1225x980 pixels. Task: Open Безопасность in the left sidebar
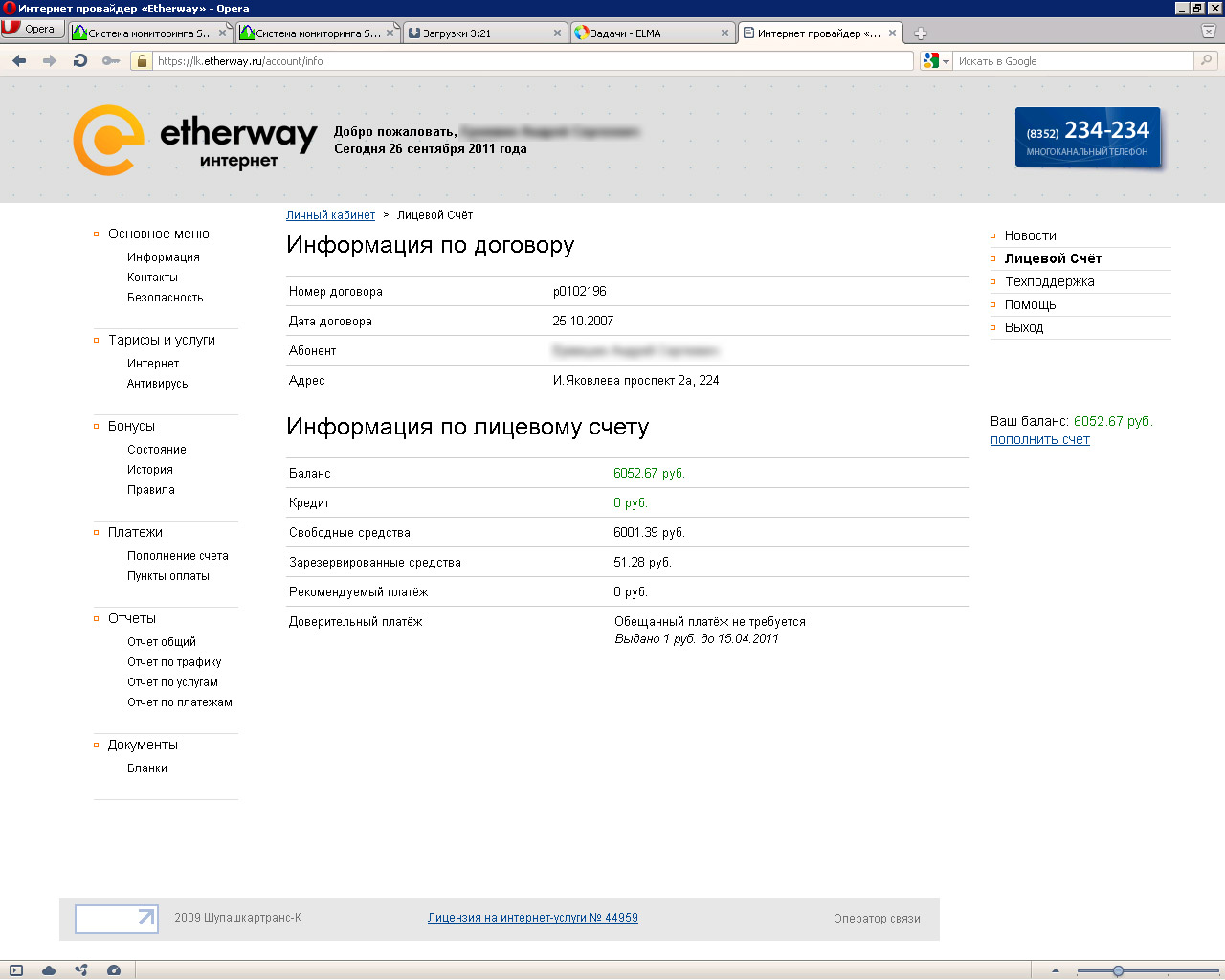tap(166, 298)
